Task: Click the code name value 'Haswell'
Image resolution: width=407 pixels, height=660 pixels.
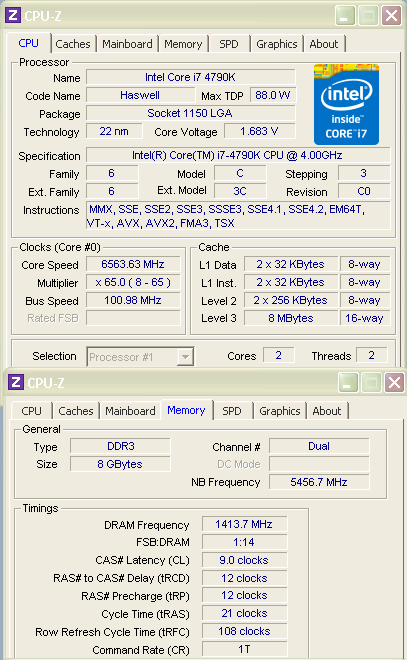Action: pyautogui.click(x=140, y=95)
